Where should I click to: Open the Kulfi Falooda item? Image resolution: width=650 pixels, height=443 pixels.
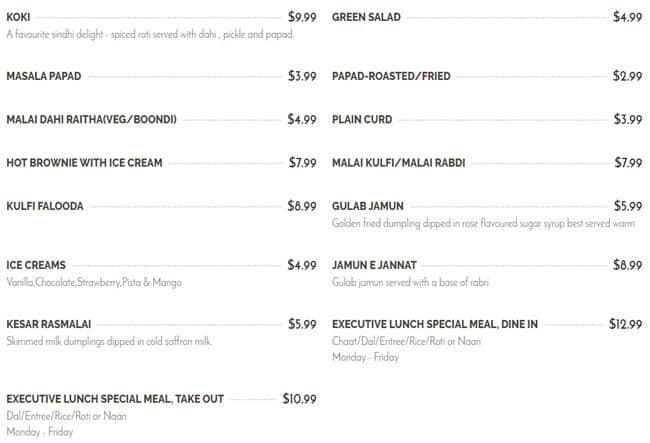pyautogui.click(x=45, y=206)
